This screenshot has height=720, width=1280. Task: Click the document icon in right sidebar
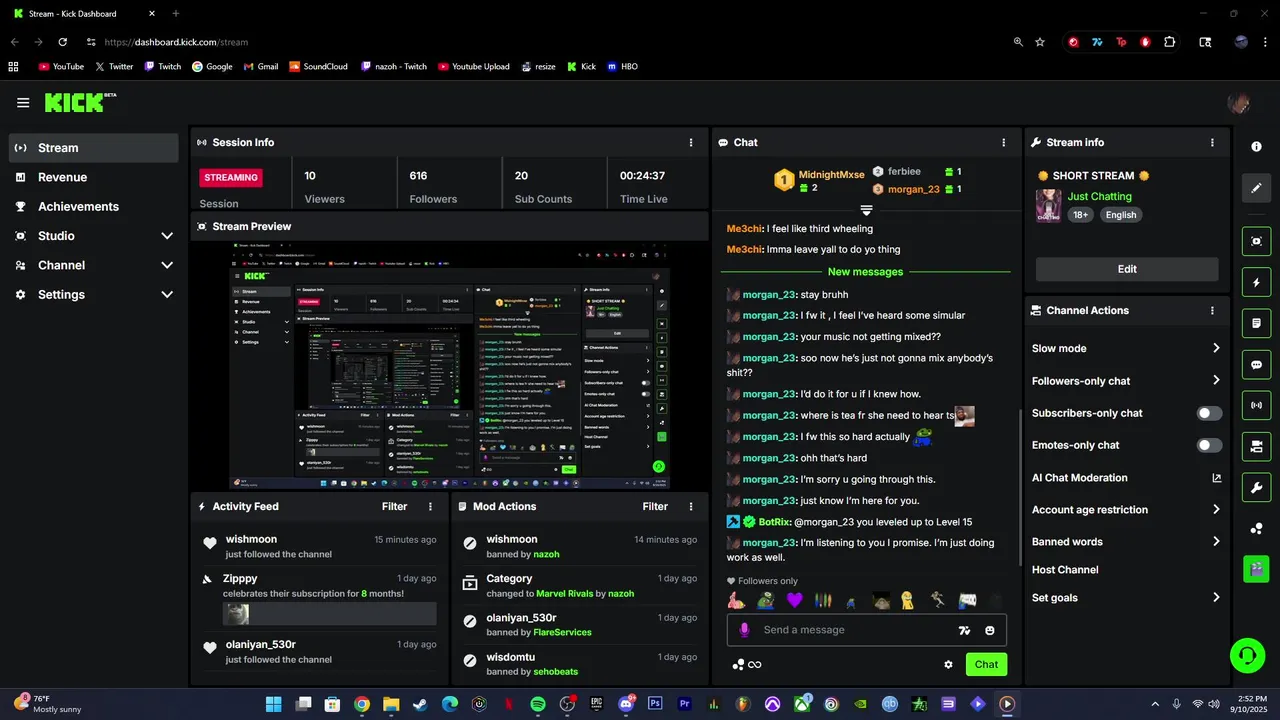click(1256, 324)
